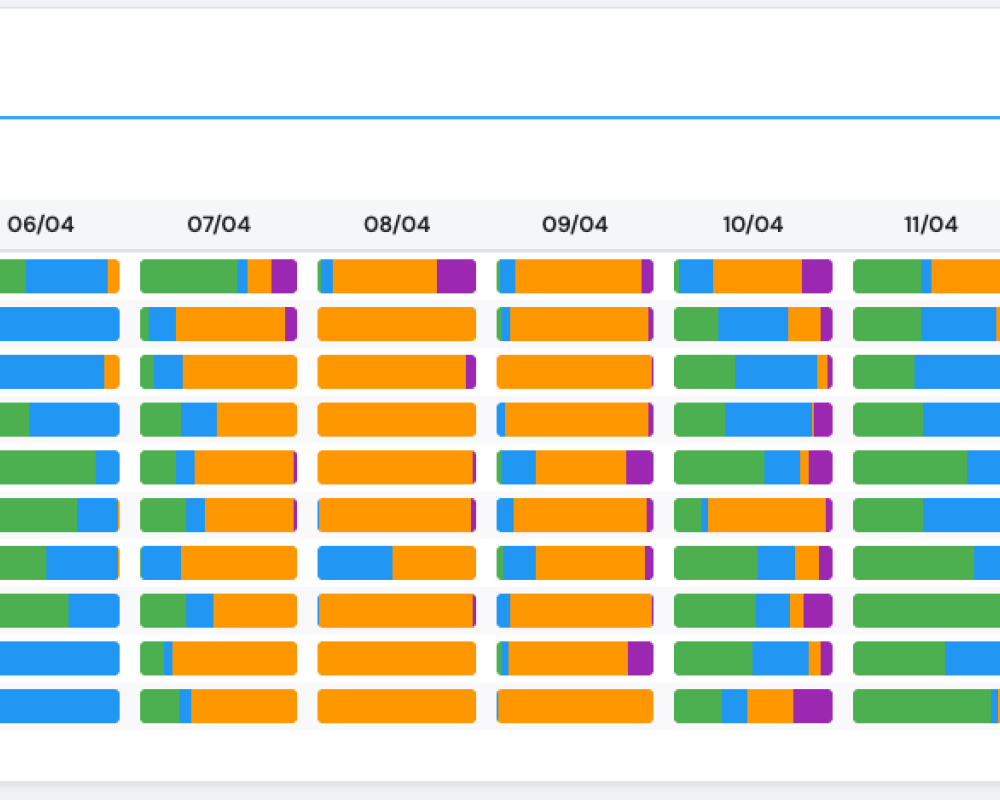Choose the 08/04 date header
Screen dimensions: 1000x800
[x=397, y=225]
